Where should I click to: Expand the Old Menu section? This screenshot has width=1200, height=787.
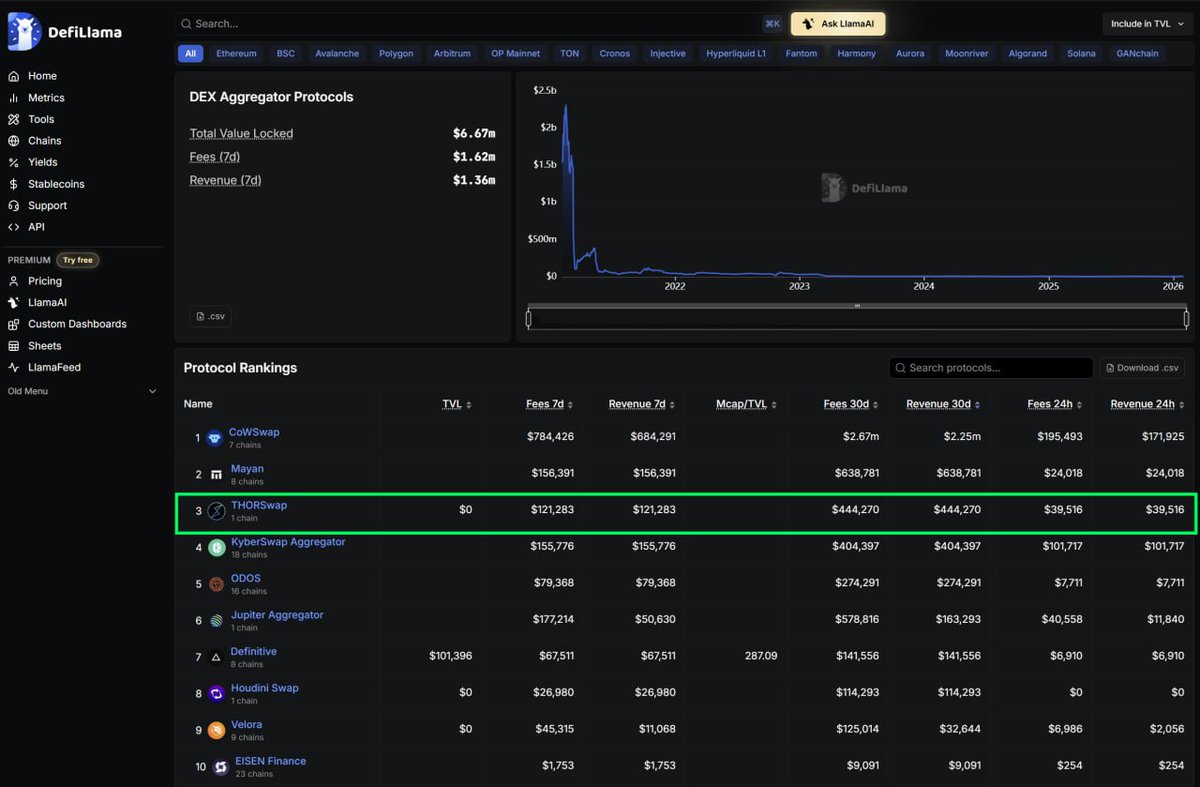[82, 391]
